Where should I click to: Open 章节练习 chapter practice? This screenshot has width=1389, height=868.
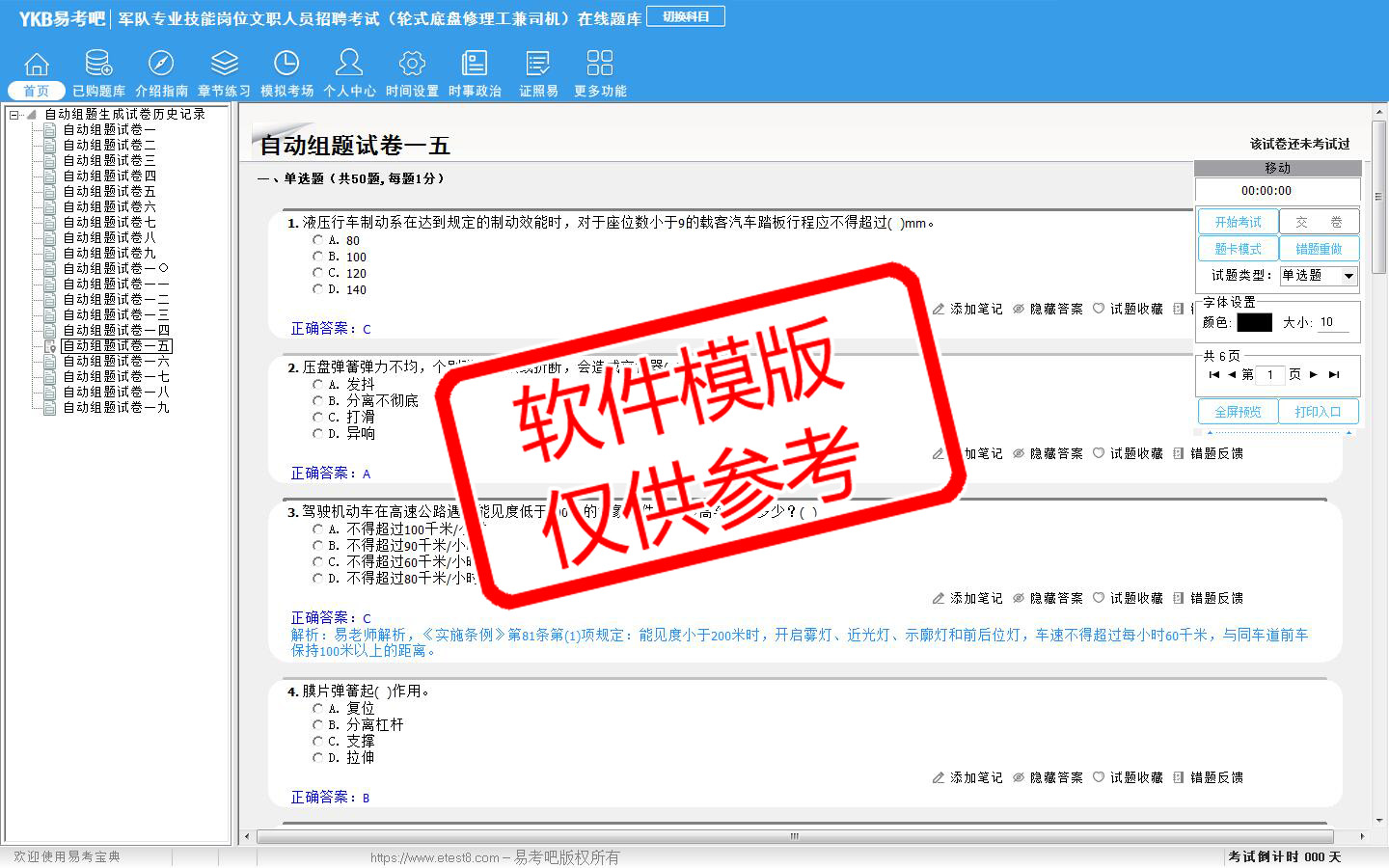[x=224, y=74]
